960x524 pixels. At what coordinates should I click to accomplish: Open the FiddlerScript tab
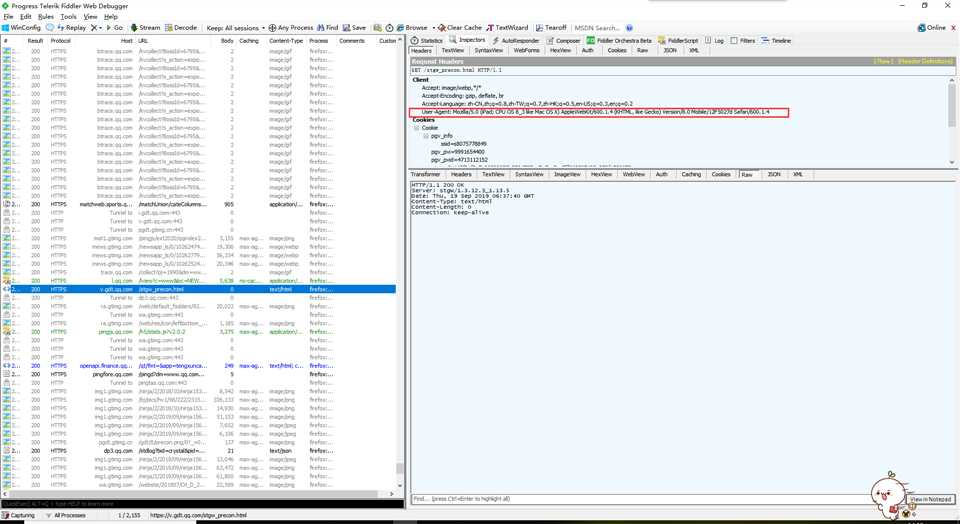tap(678, 40)
